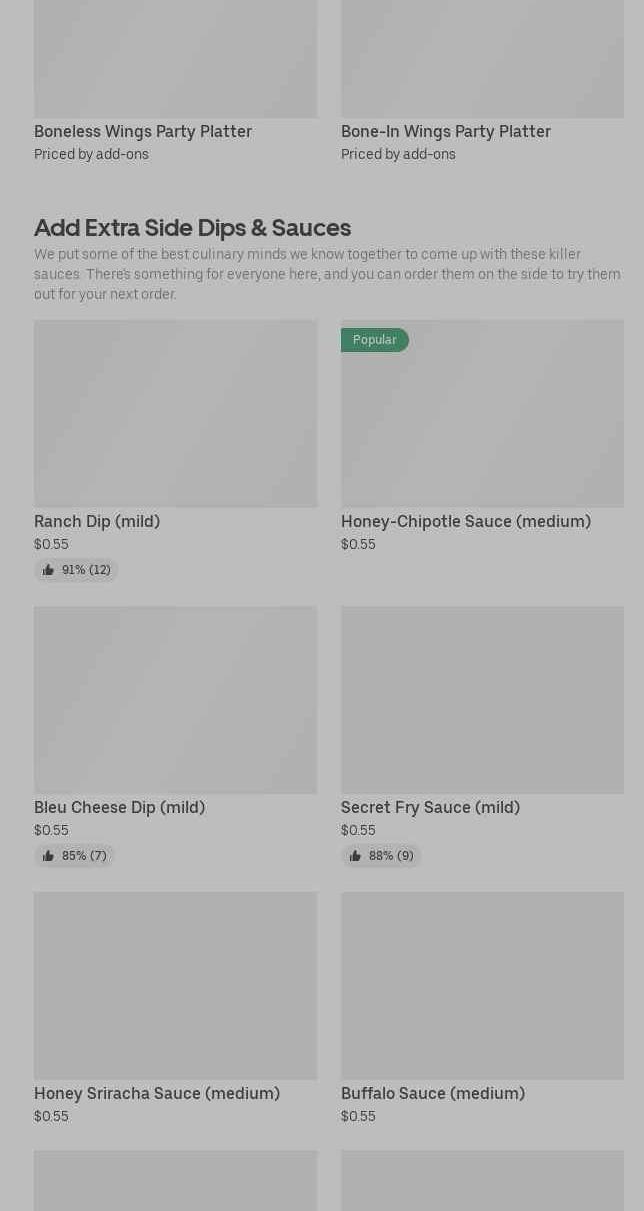Click thumbs-up icon under Ranch Dip

click(x=48, y=570)
